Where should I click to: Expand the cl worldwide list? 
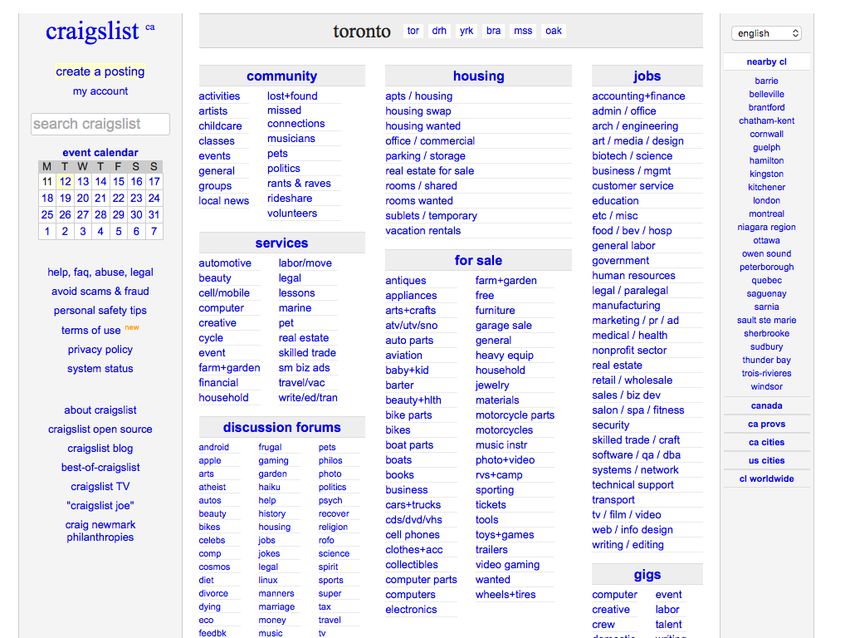point(767,479)
